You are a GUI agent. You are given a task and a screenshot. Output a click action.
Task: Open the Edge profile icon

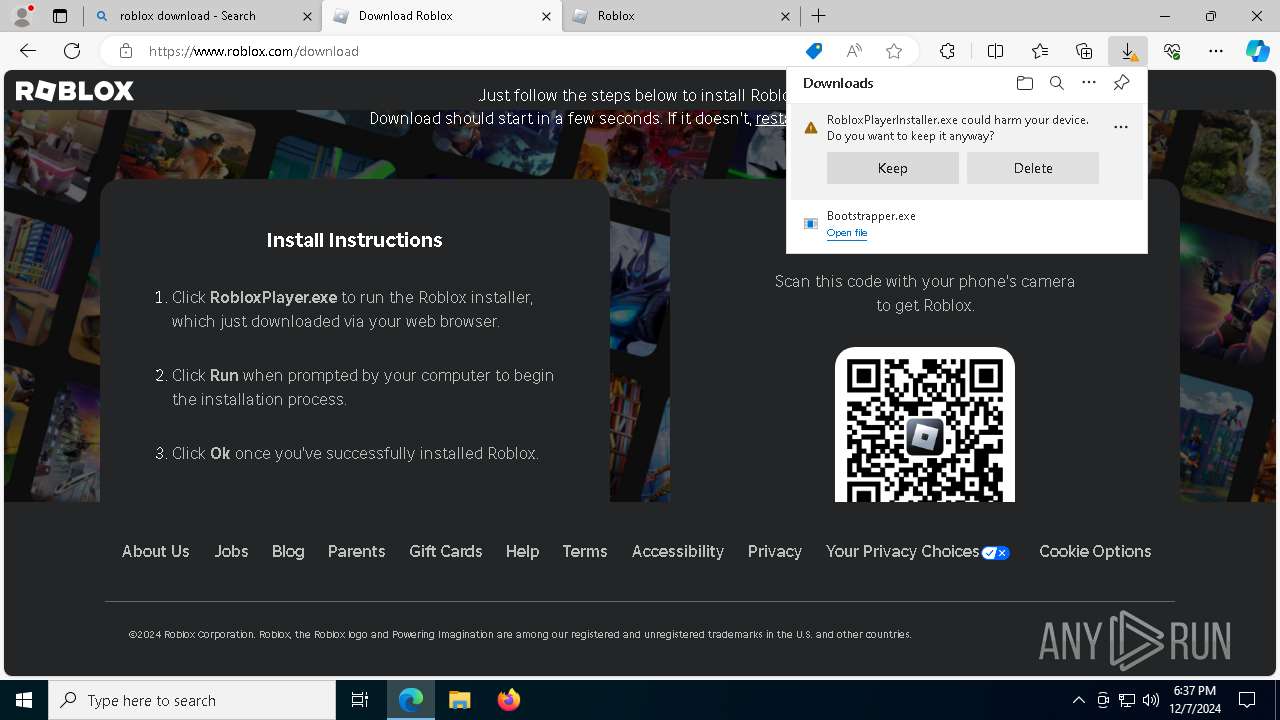22,15
